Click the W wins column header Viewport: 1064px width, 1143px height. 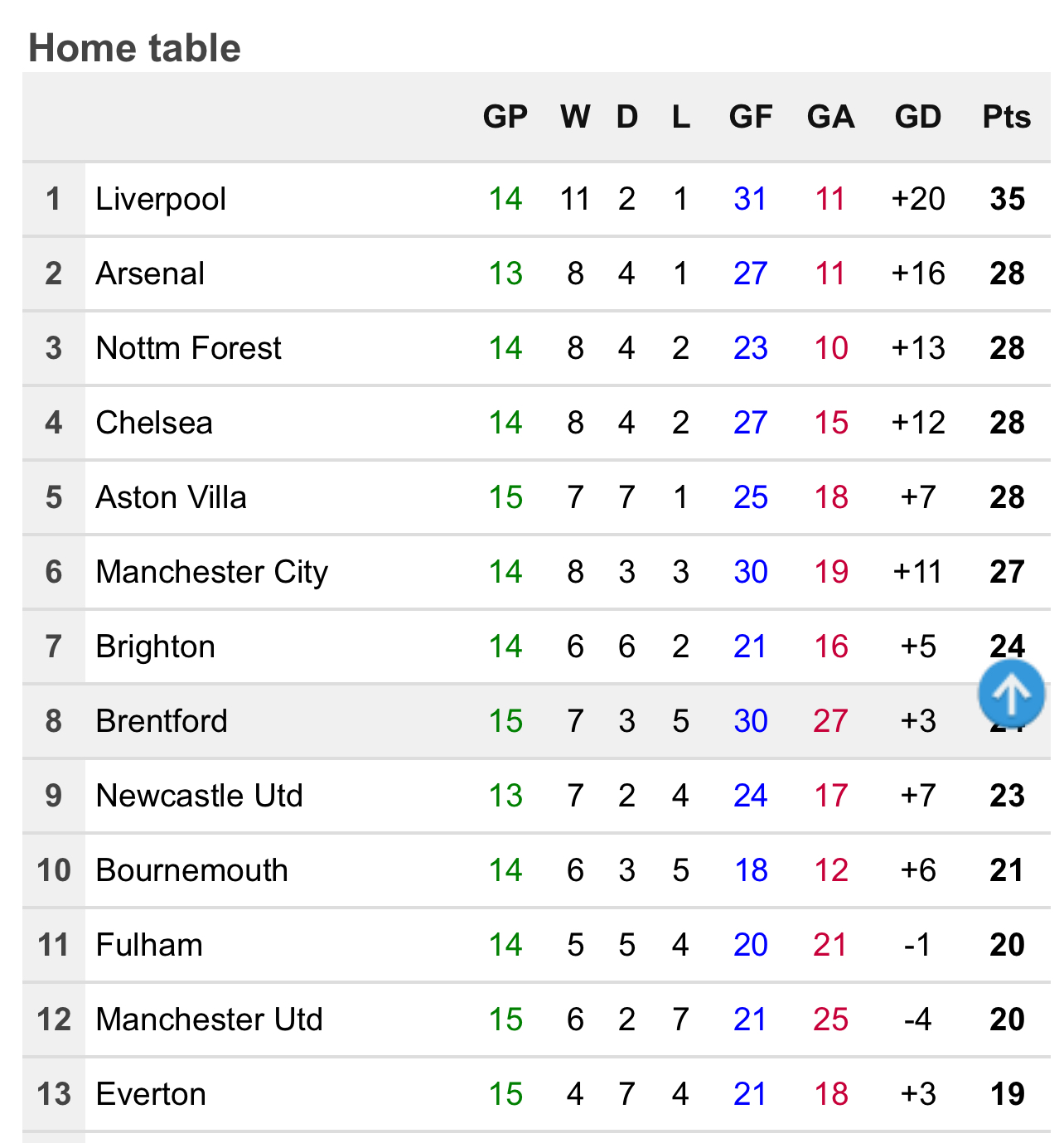(x=575, y=117)
